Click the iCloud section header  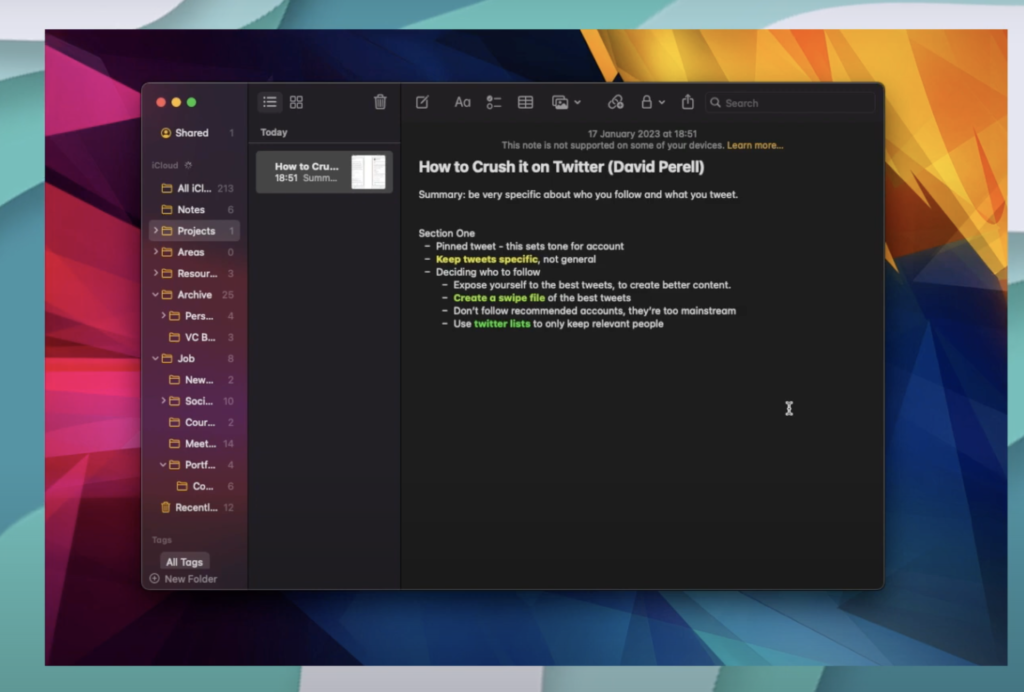tap(165, 165)
